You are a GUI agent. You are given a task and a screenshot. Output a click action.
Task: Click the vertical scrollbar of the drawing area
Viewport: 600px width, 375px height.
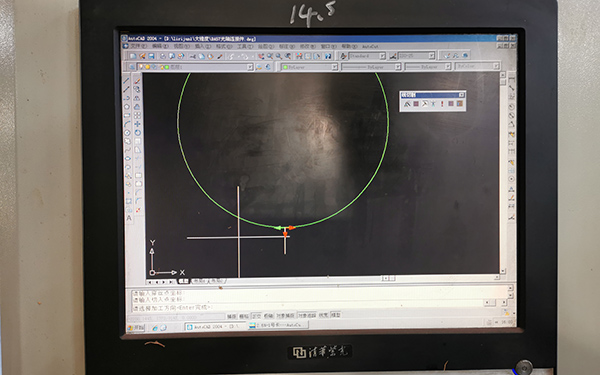[x=503, y=173]
